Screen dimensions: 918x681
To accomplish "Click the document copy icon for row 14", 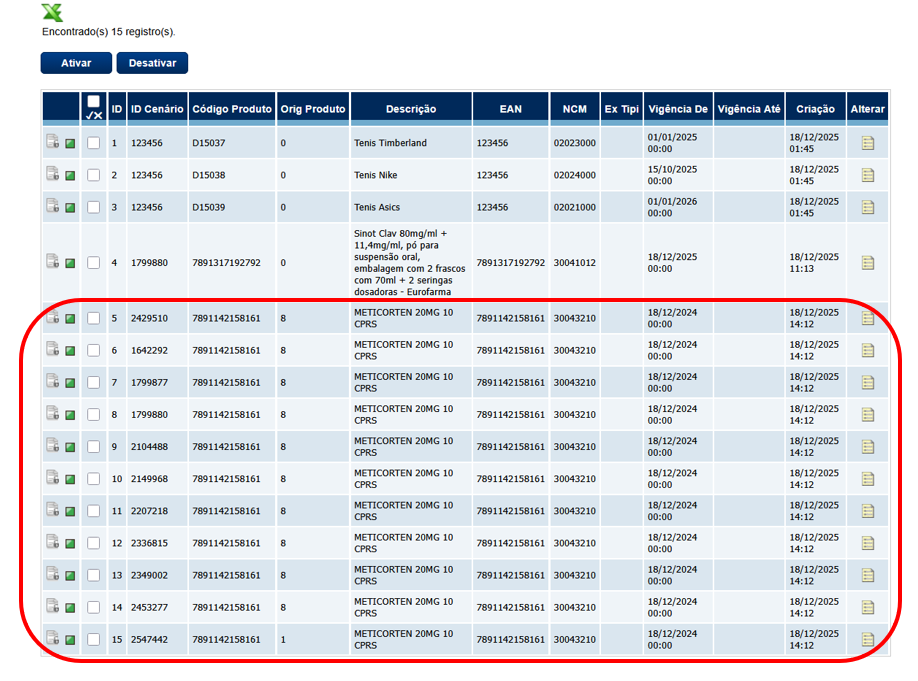I will coord(53,605).
